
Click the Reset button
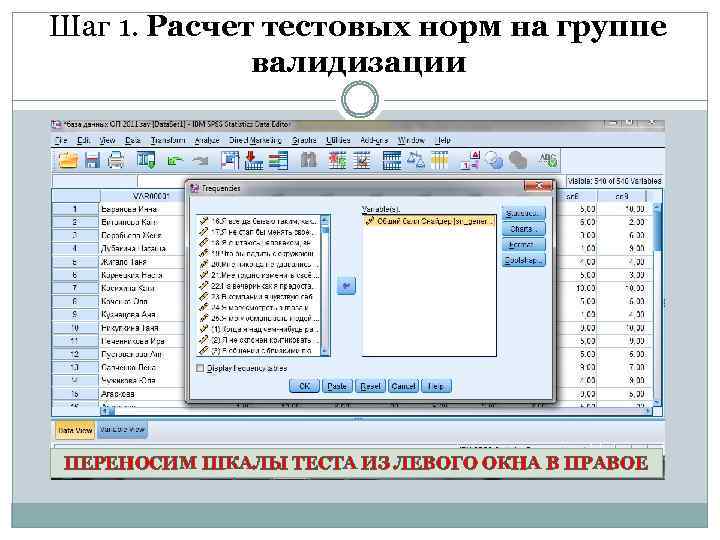click(x=370, y=386)
